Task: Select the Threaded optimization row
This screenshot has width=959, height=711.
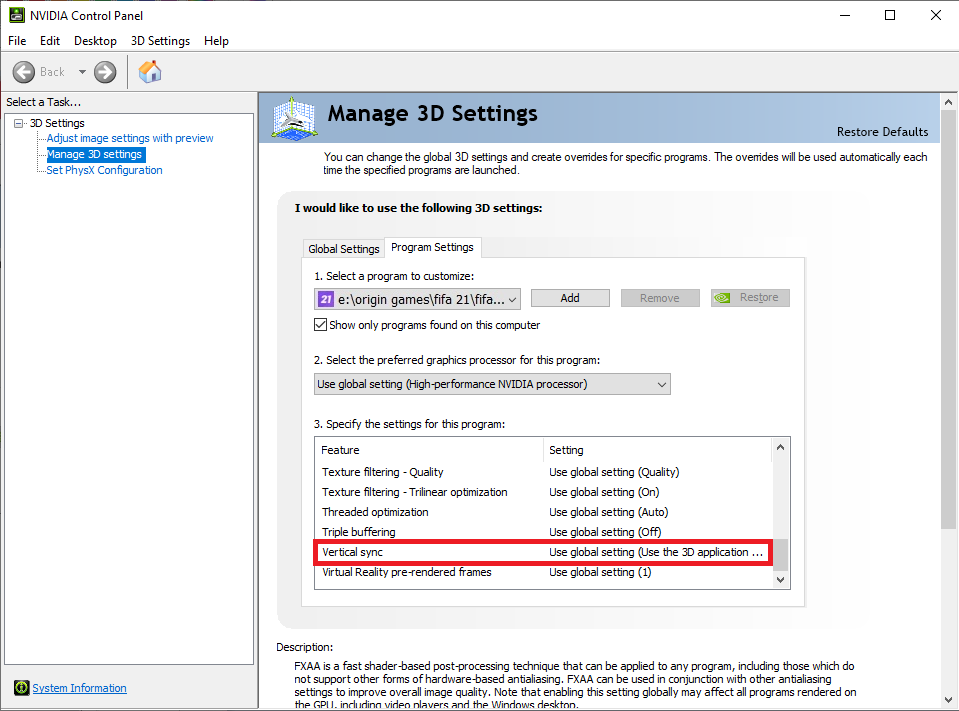Action: [x=544, y=512]
